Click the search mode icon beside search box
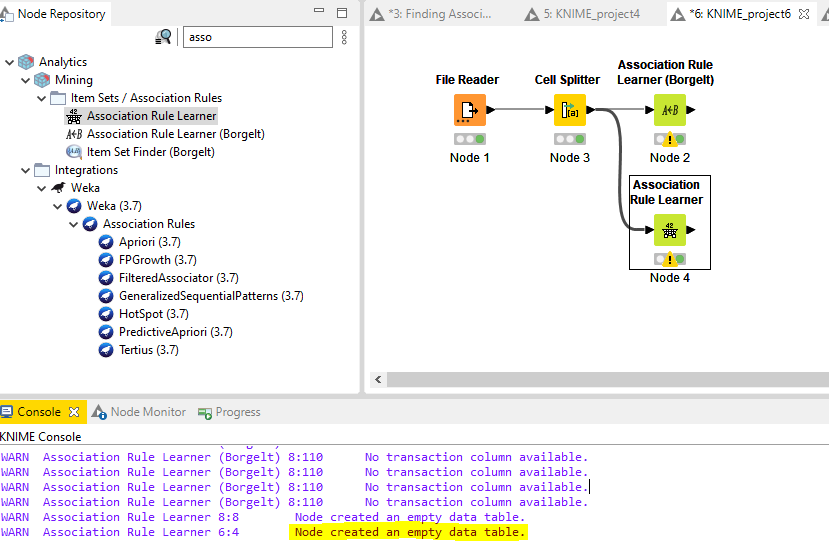 point(163,37)
